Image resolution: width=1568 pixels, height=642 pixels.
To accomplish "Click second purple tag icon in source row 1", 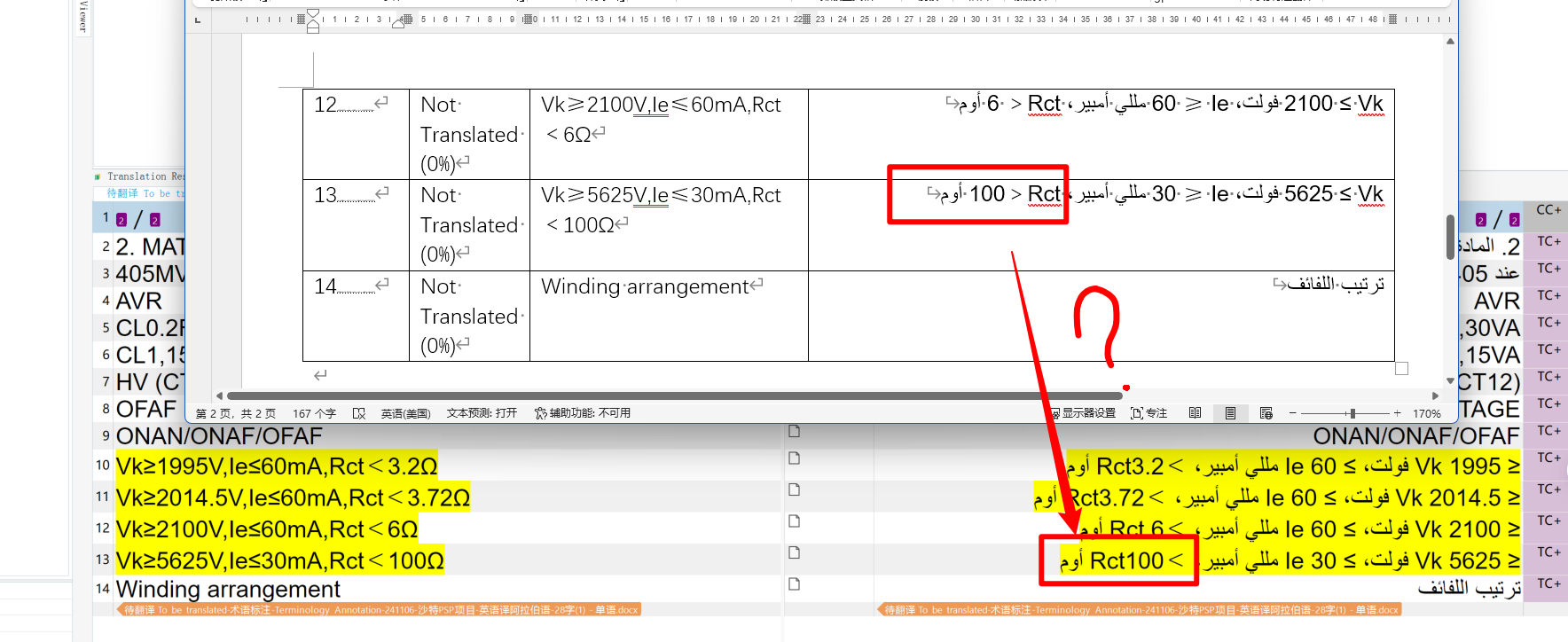I will 155,220.
